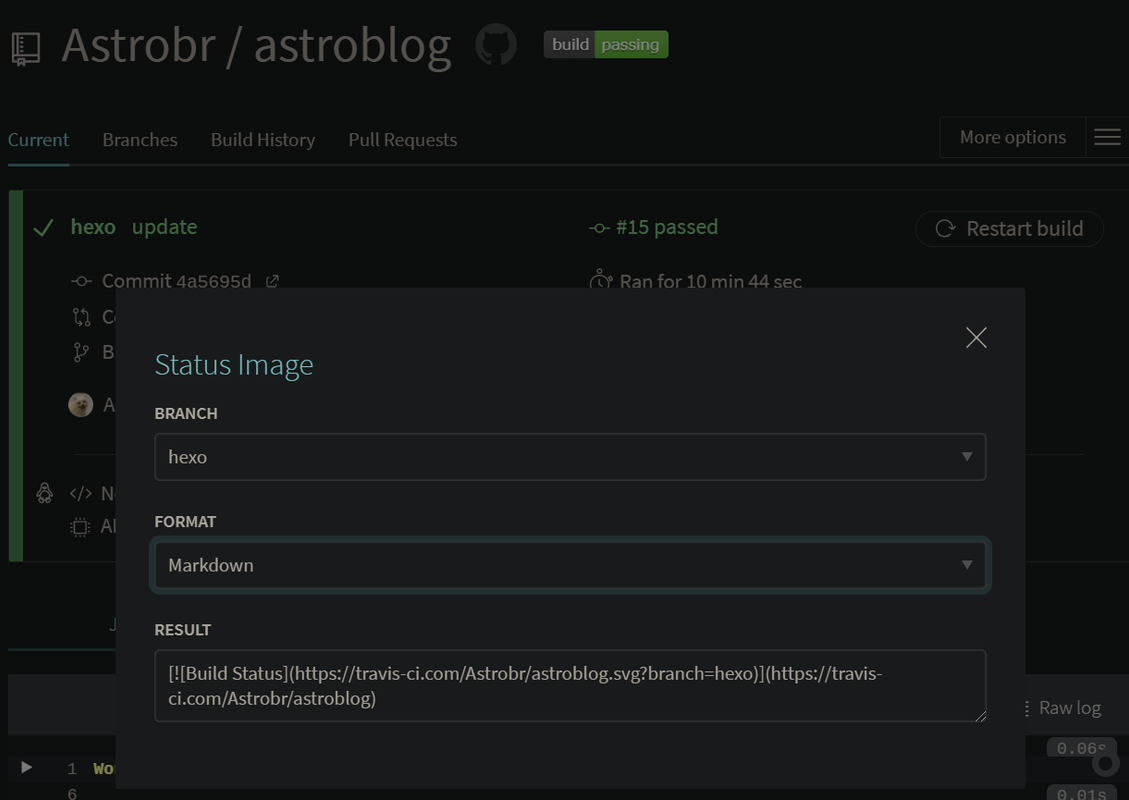Close the Status Image dialog with X
Image resolution: width=1129 pixels, height=800 pixels.
(976, 337)
